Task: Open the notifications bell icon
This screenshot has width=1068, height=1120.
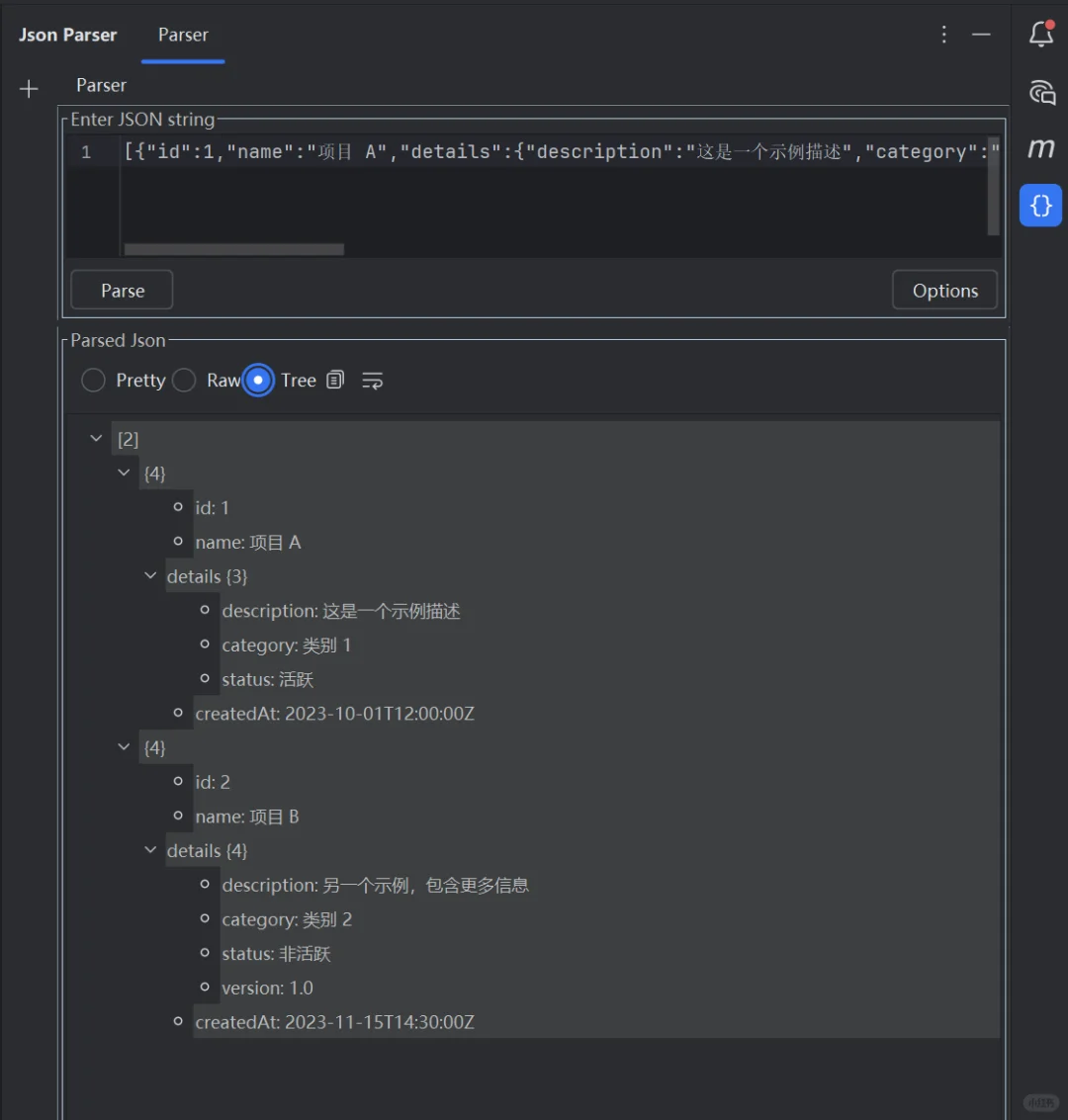Action: tap(1040, 33)
